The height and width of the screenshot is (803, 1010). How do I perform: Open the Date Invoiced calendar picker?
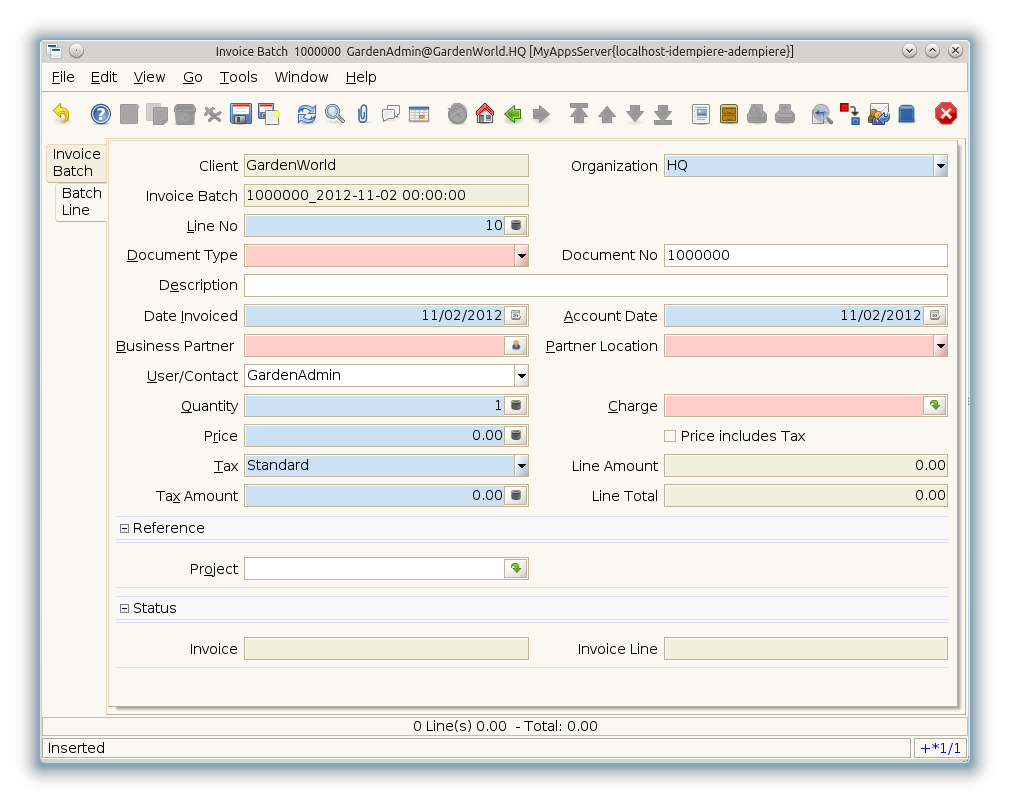pyautogui.click(x=516, y=316)
